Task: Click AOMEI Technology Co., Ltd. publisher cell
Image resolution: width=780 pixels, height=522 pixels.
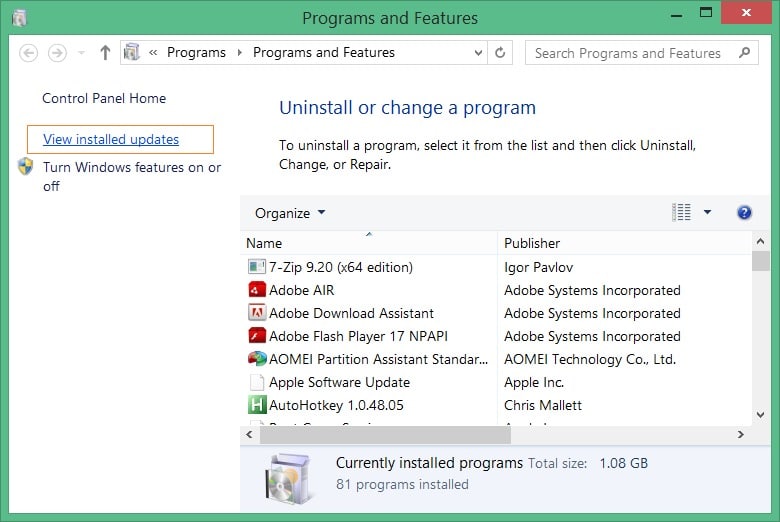Action: 590,359
